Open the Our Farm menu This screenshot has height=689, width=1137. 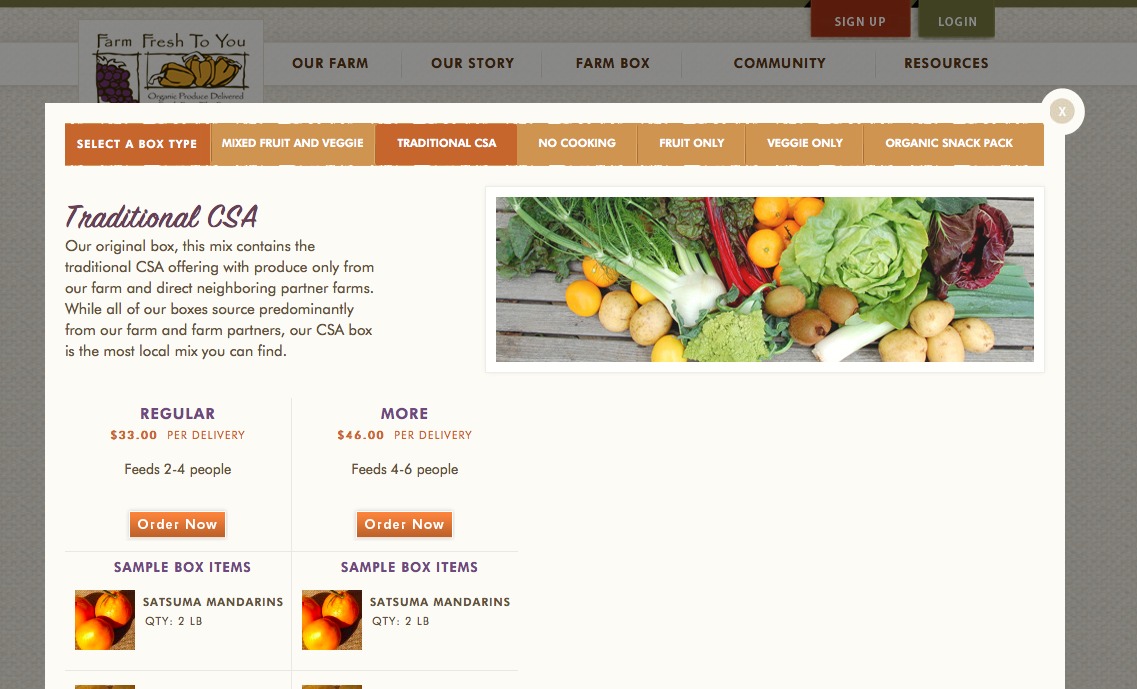click(330, 63)
